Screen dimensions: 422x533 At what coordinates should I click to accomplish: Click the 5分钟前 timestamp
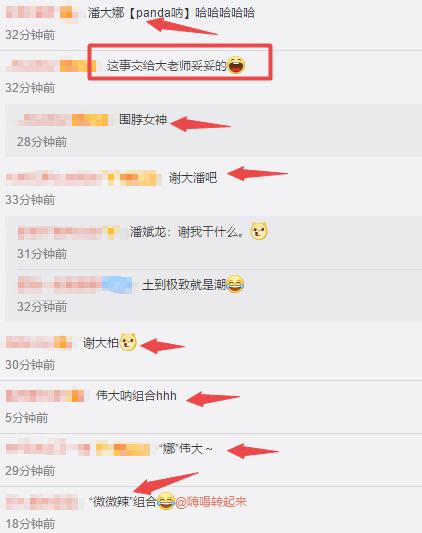27,418
